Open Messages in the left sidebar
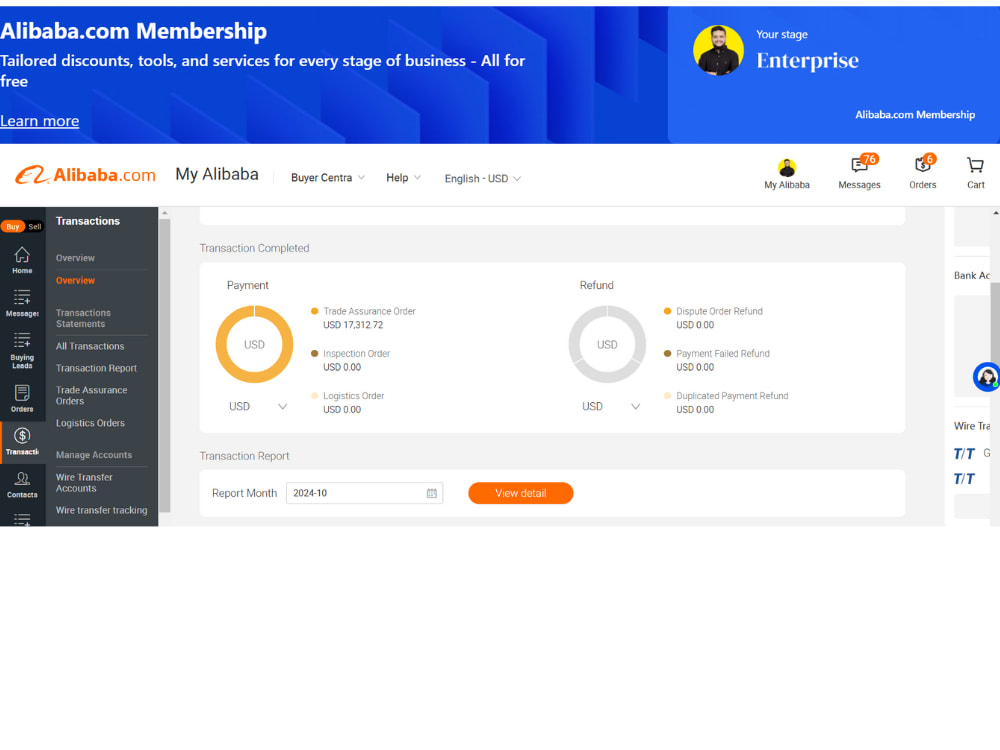1000x750 pixels. pyautogui.click(x=22, y=303)
